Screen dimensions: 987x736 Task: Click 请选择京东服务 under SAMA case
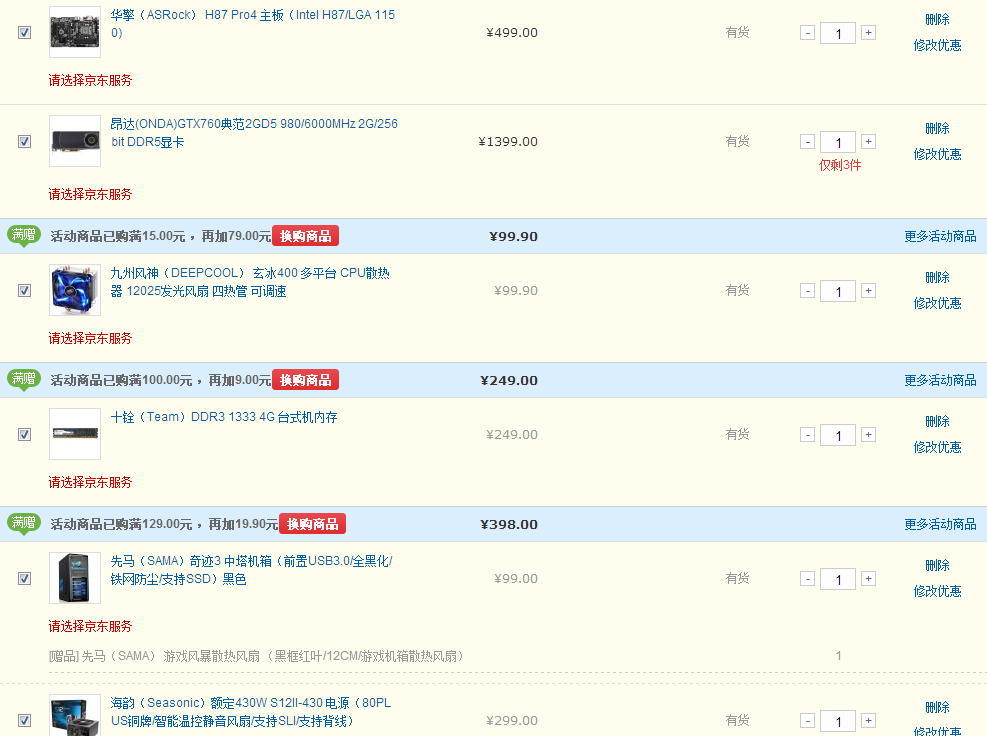90,626
